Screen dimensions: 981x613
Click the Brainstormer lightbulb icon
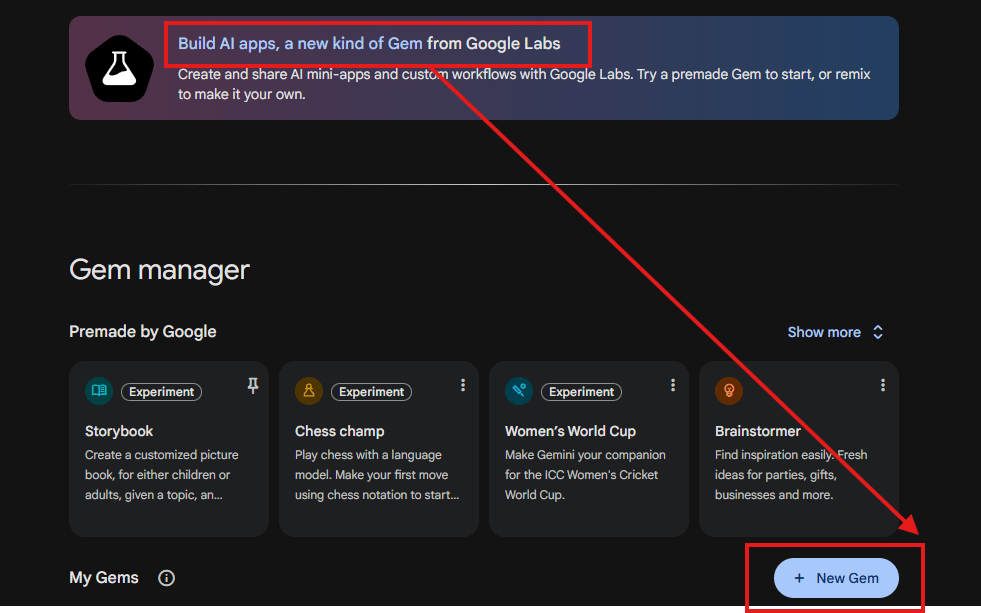(729, 391)
